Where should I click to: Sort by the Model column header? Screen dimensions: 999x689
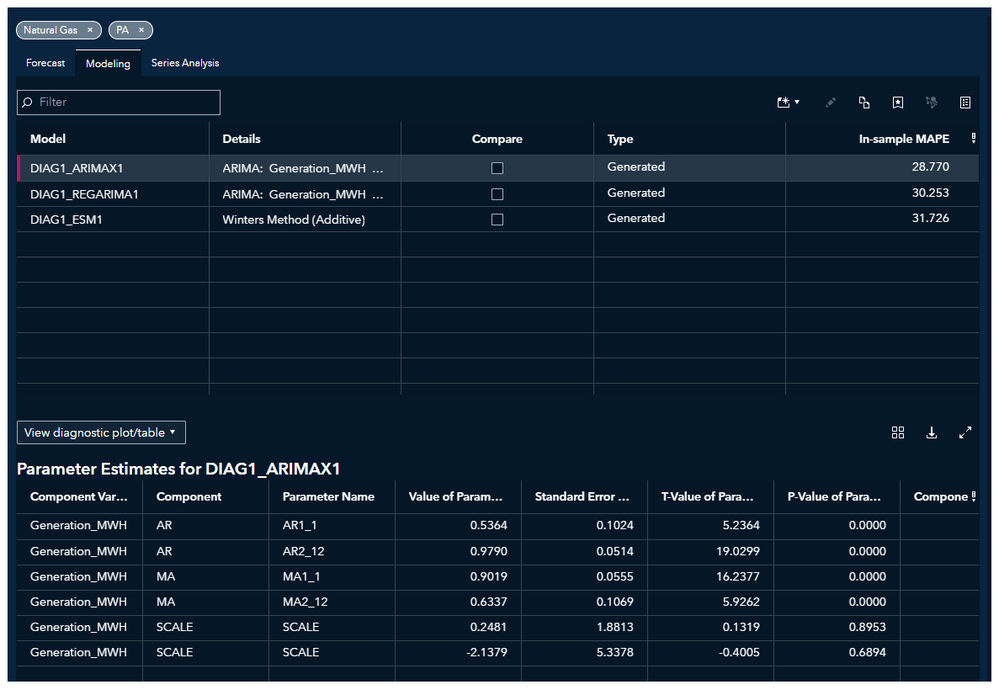(48, 139)
